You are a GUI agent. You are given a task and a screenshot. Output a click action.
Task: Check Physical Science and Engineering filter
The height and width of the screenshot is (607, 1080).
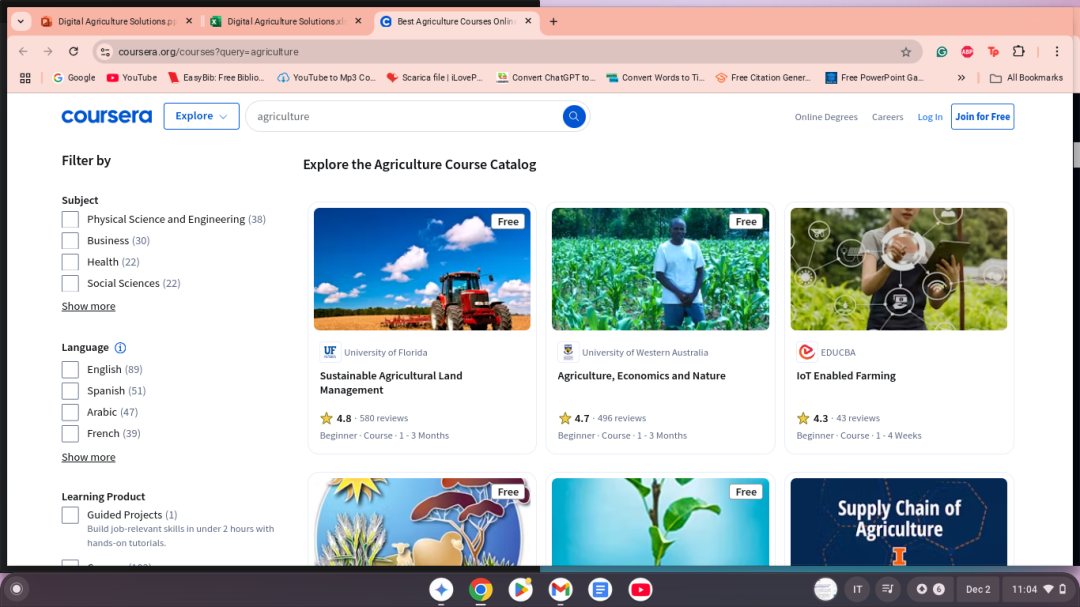pos(70,219)
